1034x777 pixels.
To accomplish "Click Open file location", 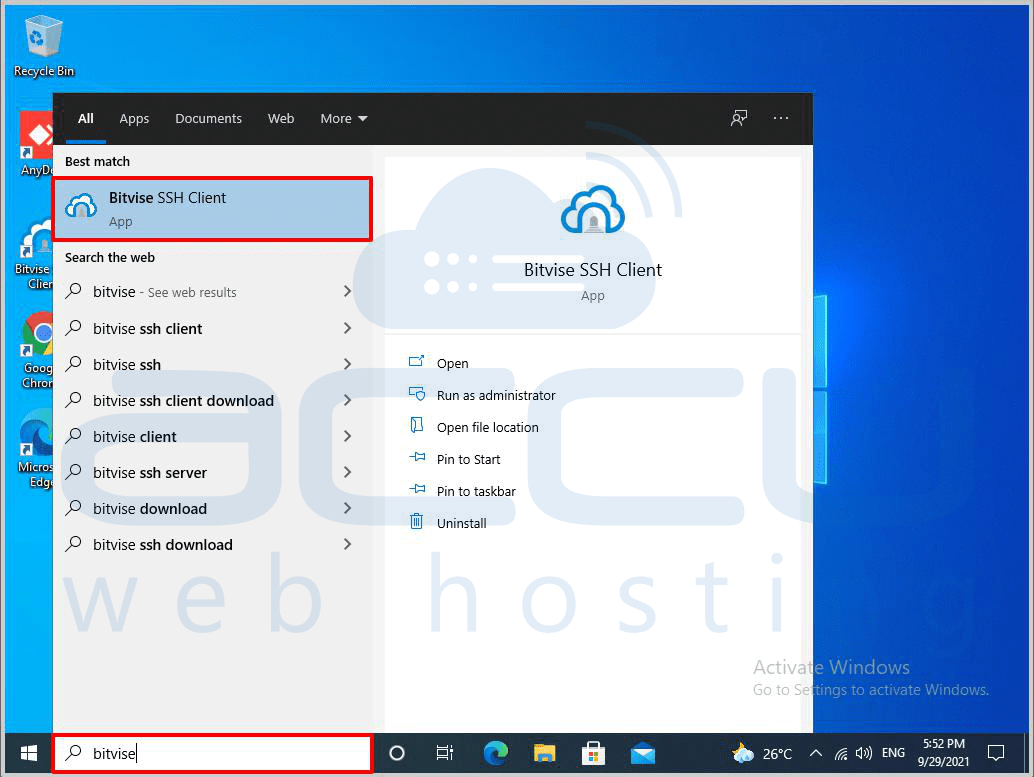I will pyautogui.click(x=474, y=427).
